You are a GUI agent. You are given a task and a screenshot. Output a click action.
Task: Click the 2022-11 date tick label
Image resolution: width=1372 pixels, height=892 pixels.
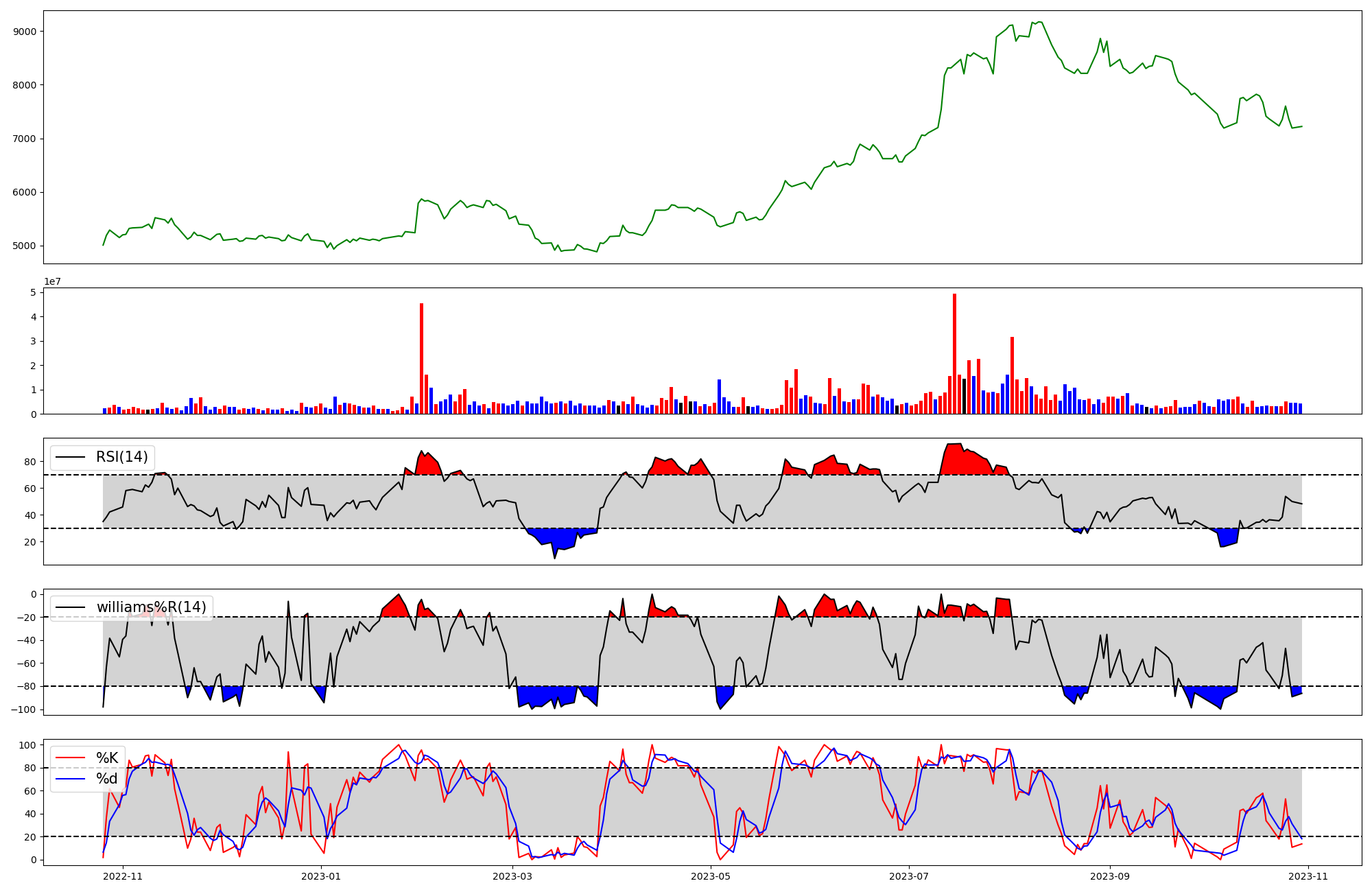tap(123, 876)
